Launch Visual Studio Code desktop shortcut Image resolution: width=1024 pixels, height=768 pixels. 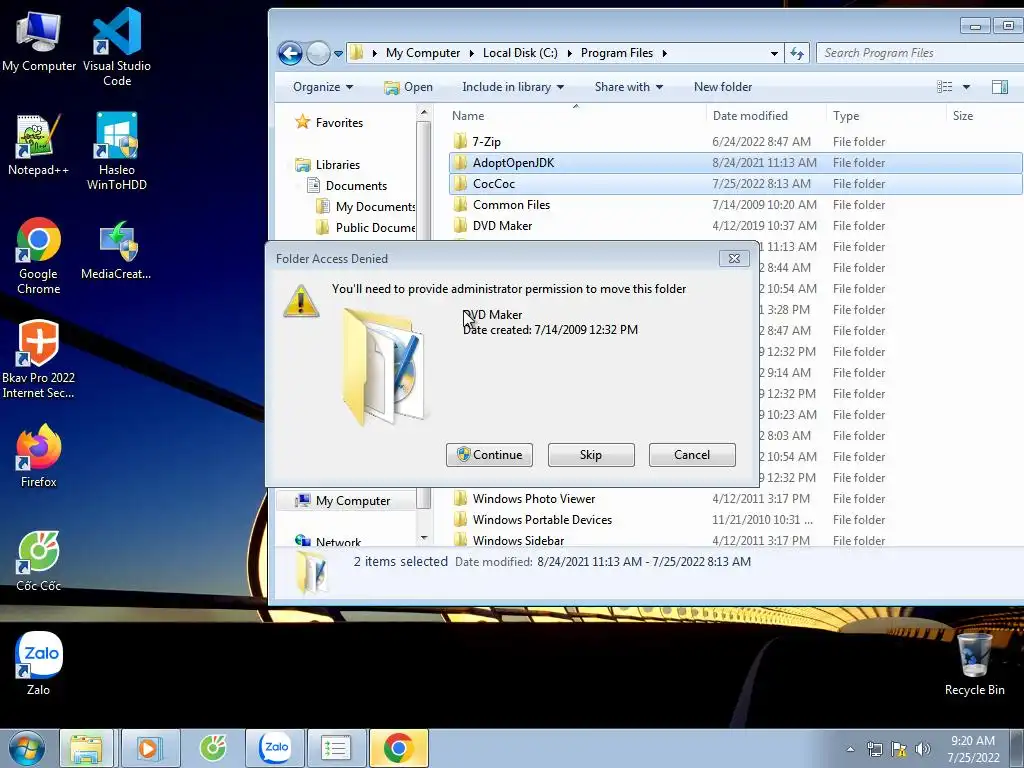point(117,47)
